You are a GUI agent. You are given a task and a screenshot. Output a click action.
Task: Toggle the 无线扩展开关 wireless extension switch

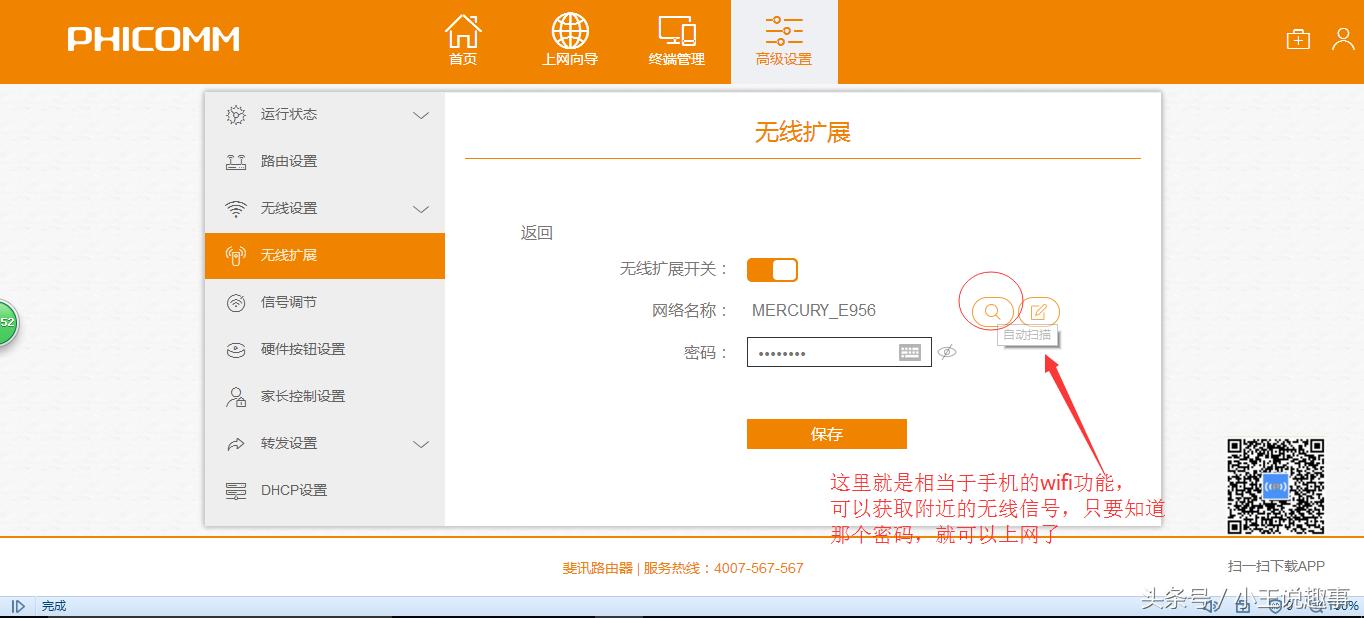point(772,269)
